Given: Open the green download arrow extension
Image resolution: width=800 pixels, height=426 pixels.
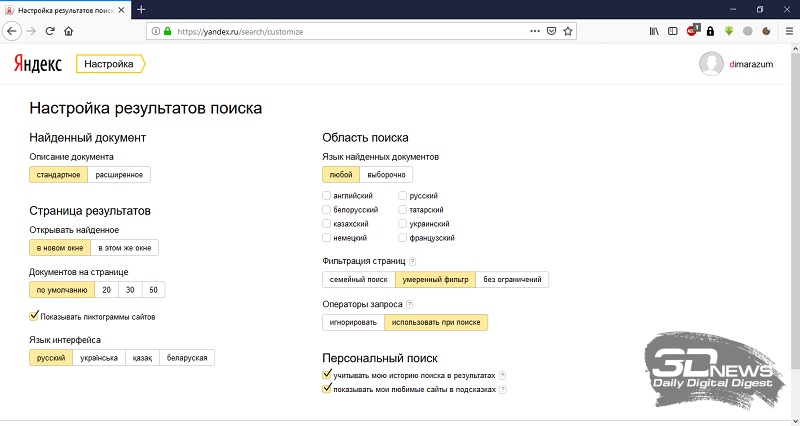Looking at the screenshot, I should (x=729, y=31).
